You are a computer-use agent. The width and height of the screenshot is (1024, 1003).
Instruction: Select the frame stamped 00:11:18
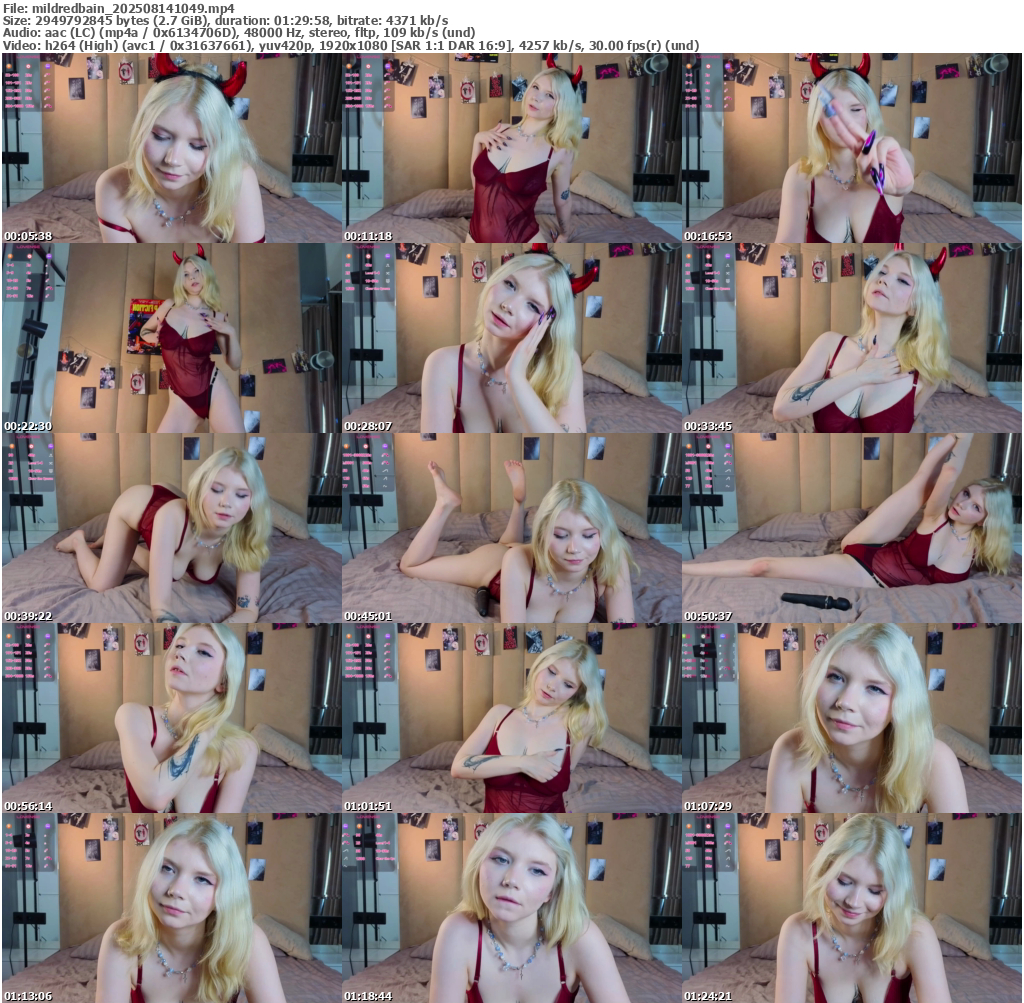pyautogui.click(x=511, y=148)
